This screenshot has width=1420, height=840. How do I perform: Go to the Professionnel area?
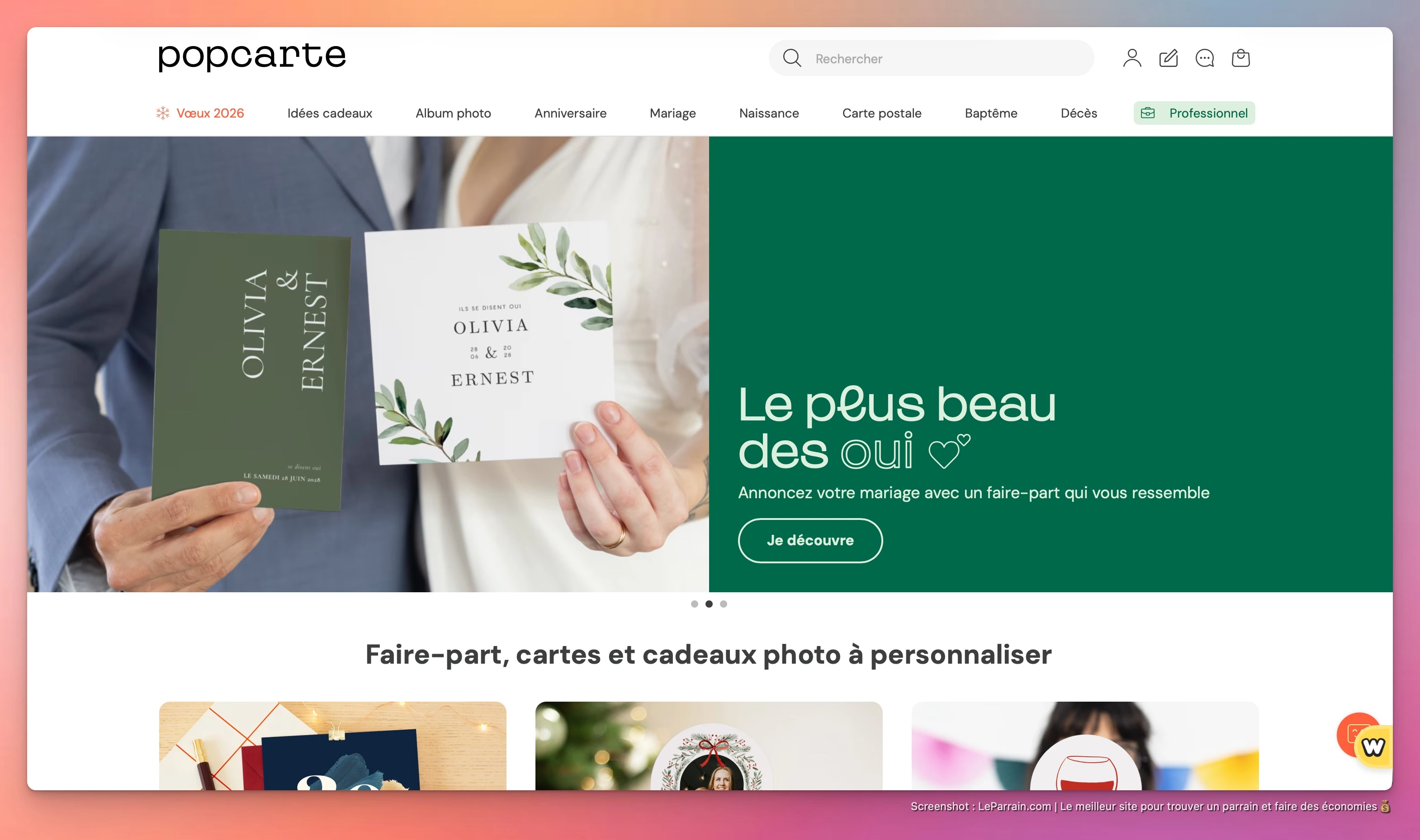(1209, 113)
